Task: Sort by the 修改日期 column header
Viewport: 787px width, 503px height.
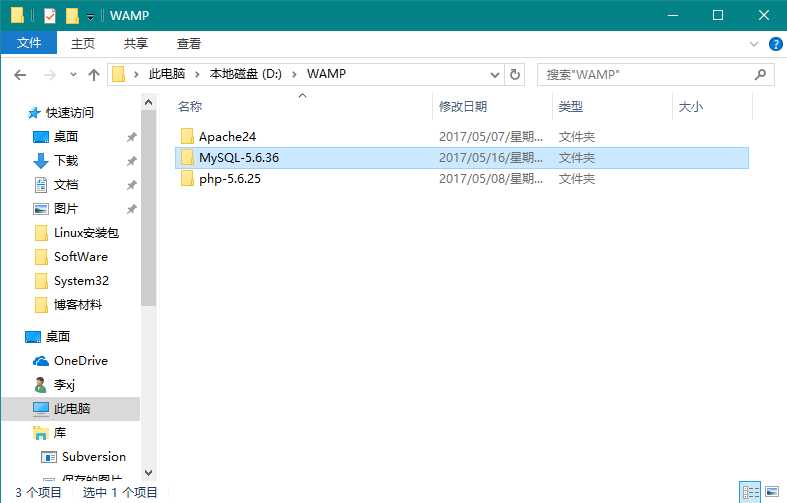Action: pos(463,107)
